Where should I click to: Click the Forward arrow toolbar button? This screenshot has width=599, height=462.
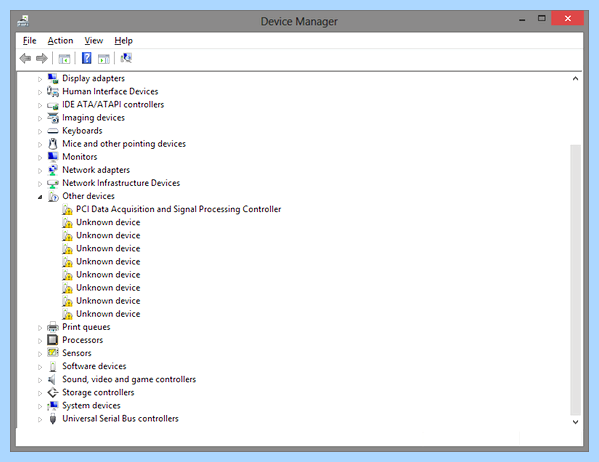(42, 58)
